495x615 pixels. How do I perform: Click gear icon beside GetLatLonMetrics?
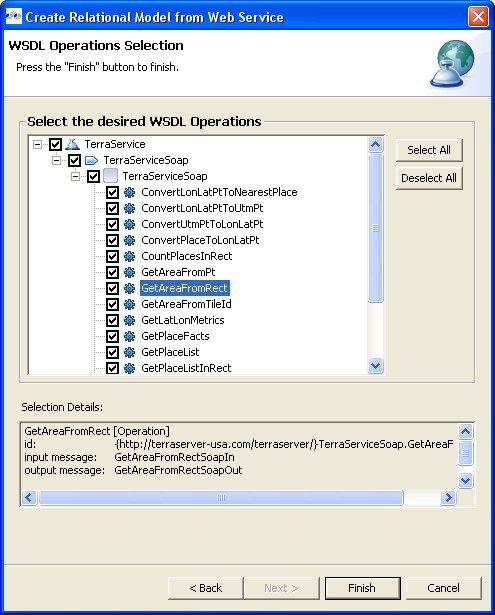(129, 320)
